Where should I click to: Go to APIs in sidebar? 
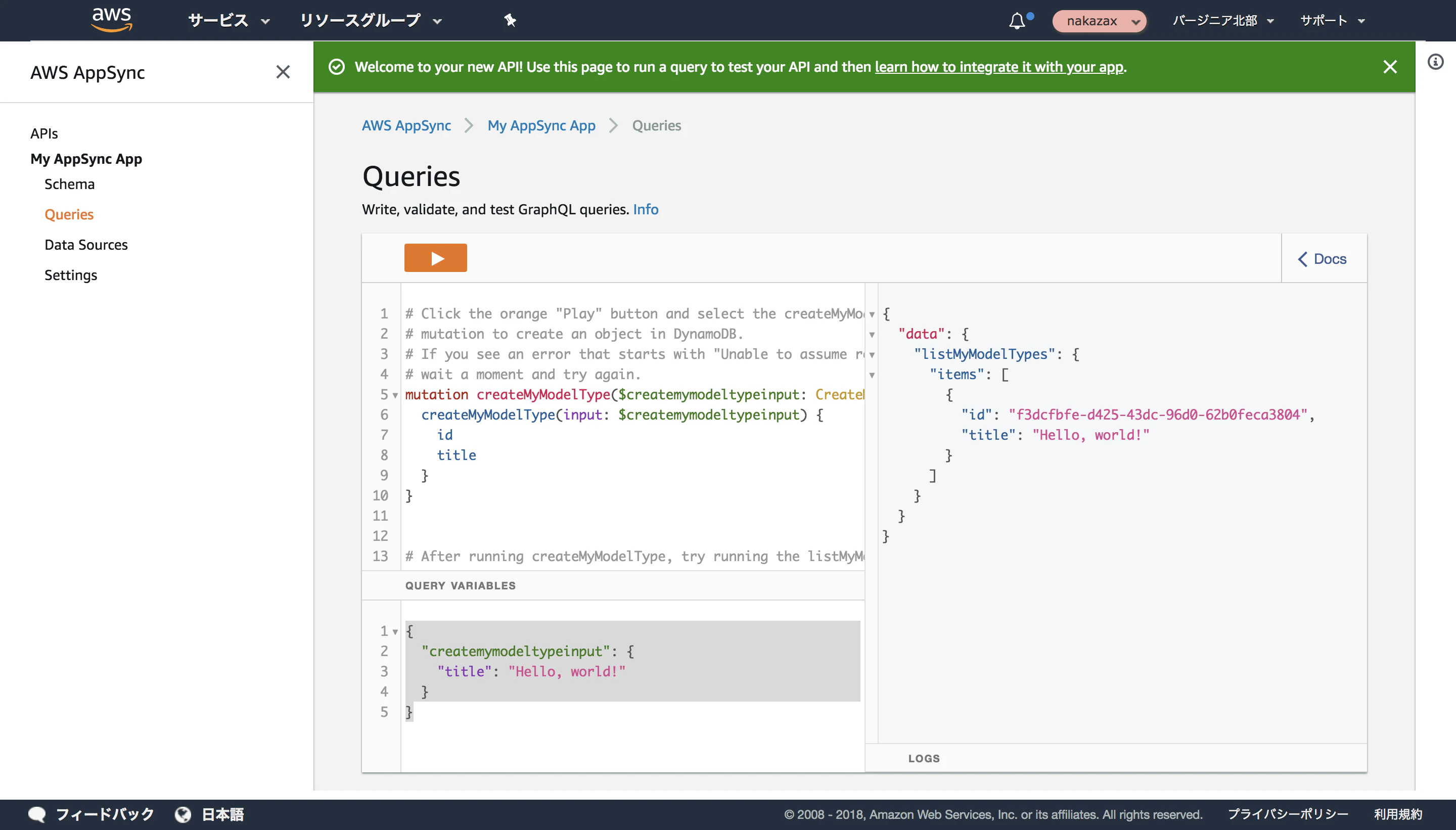pos(44,133)
